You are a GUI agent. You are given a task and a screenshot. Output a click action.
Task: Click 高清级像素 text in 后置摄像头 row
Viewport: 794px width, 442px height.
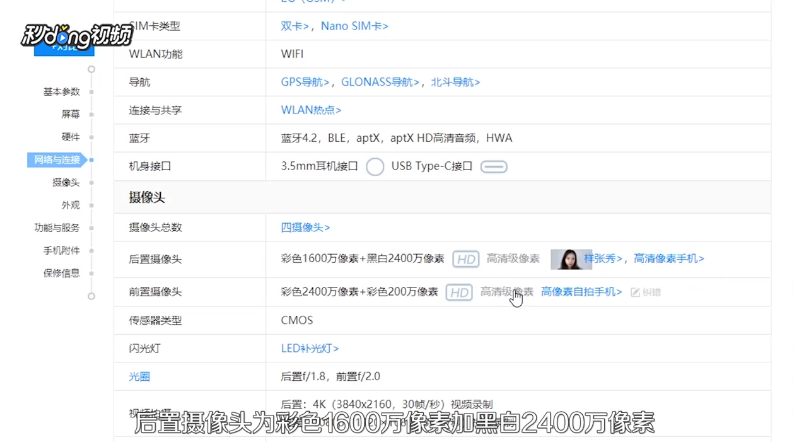pyautogui.click(x=513, y=259)
